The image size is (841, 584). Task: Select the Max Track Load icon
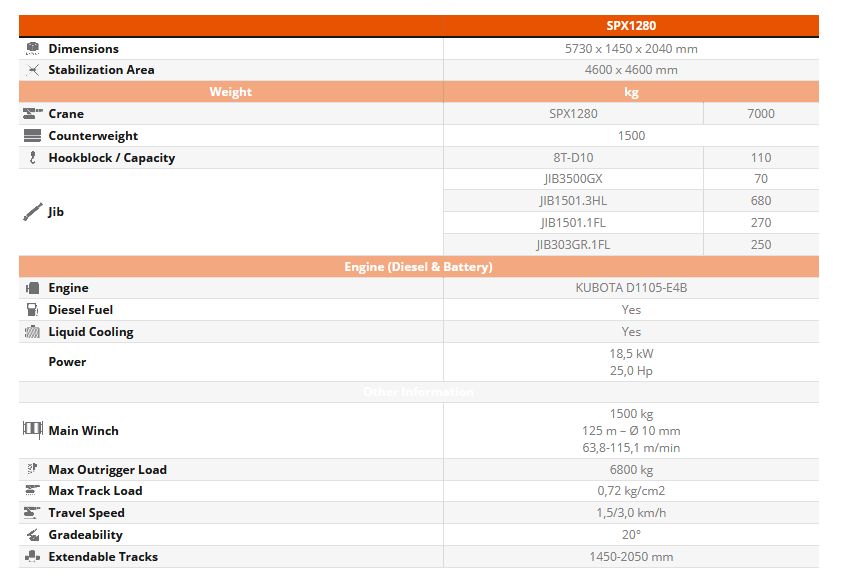(x=32, y=491)
